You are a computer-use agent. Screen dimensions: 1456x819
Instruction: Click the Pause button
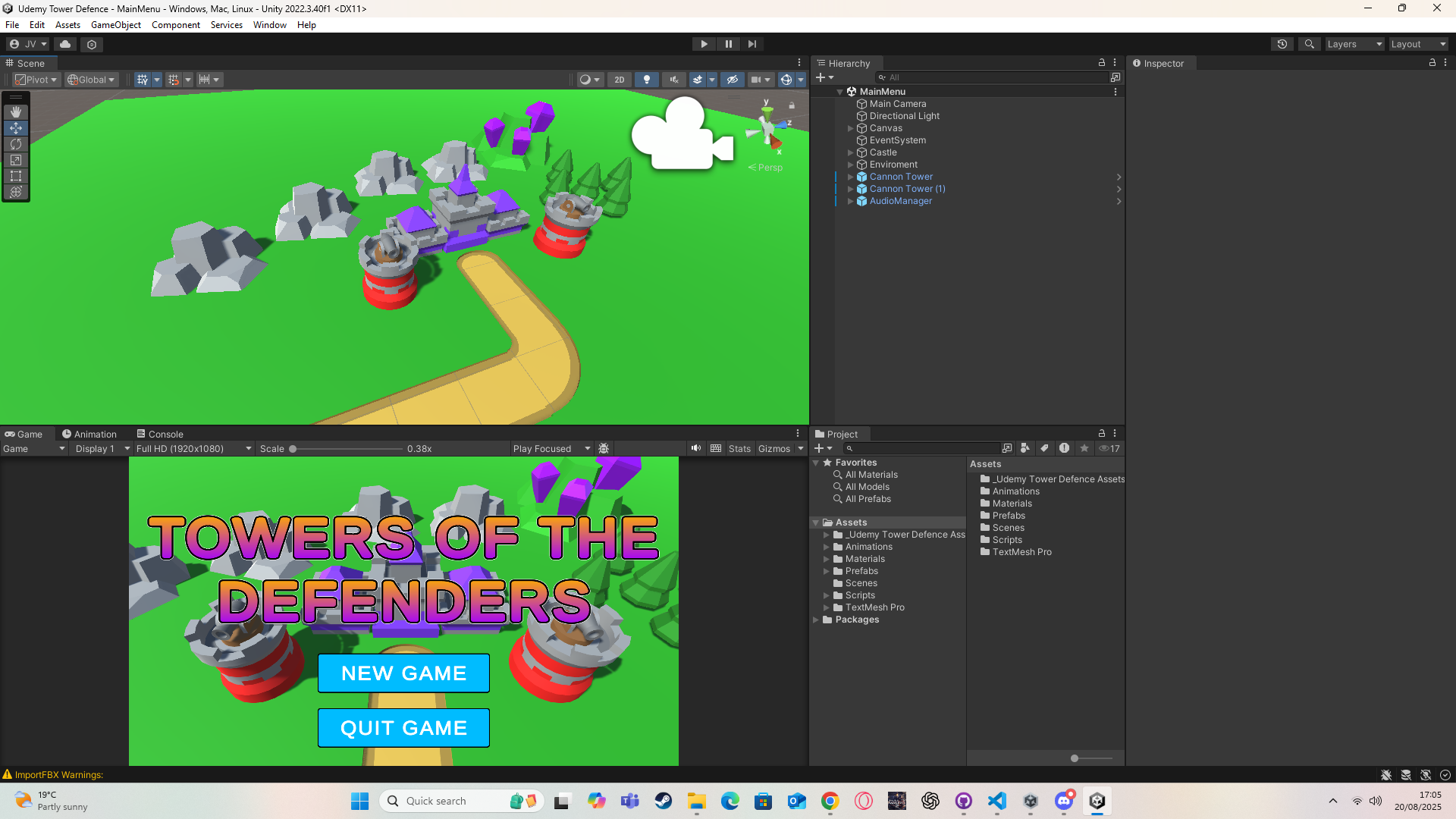point(728,44)
